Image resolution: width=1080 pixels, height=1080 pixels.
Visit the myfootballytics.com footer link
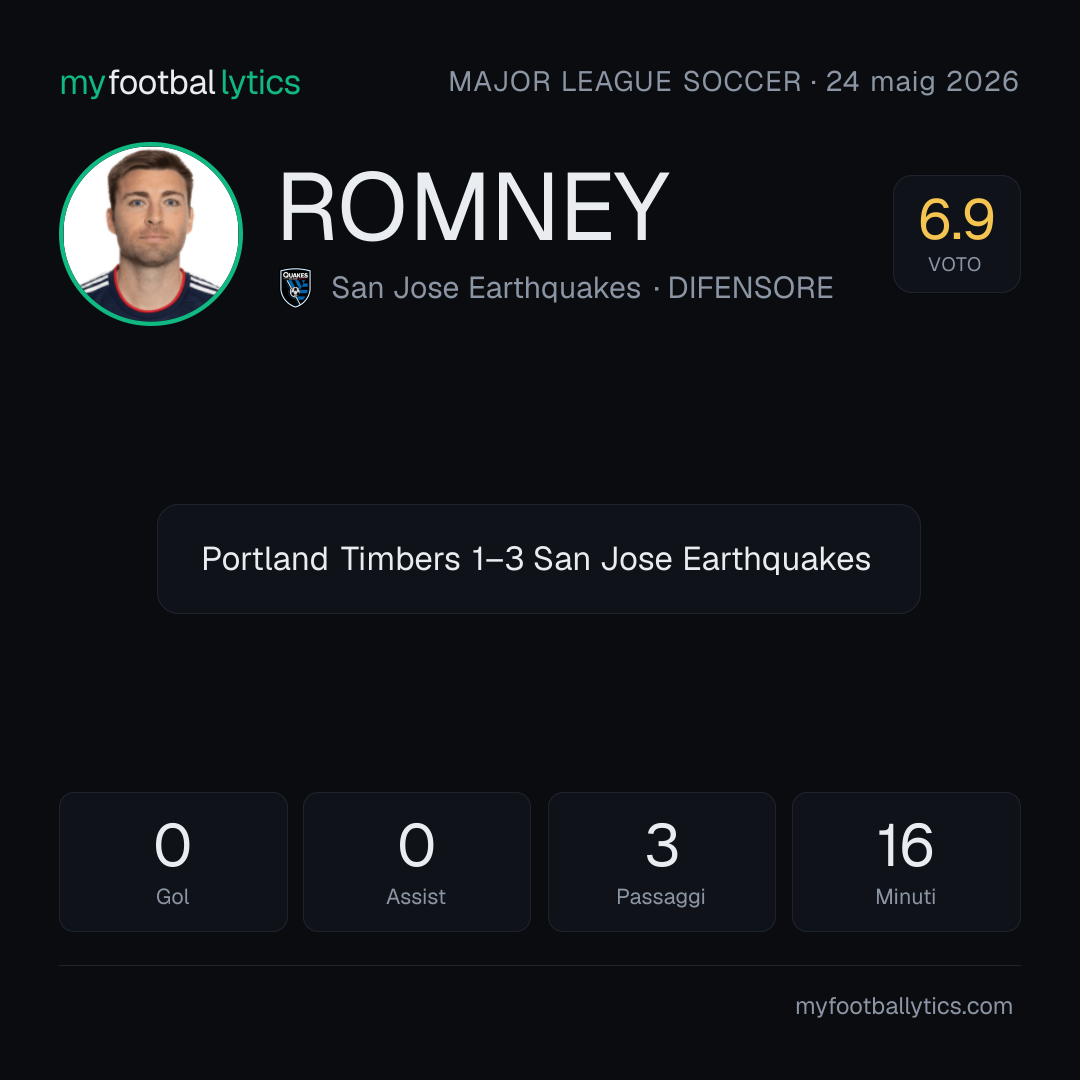coord(904,1006)
